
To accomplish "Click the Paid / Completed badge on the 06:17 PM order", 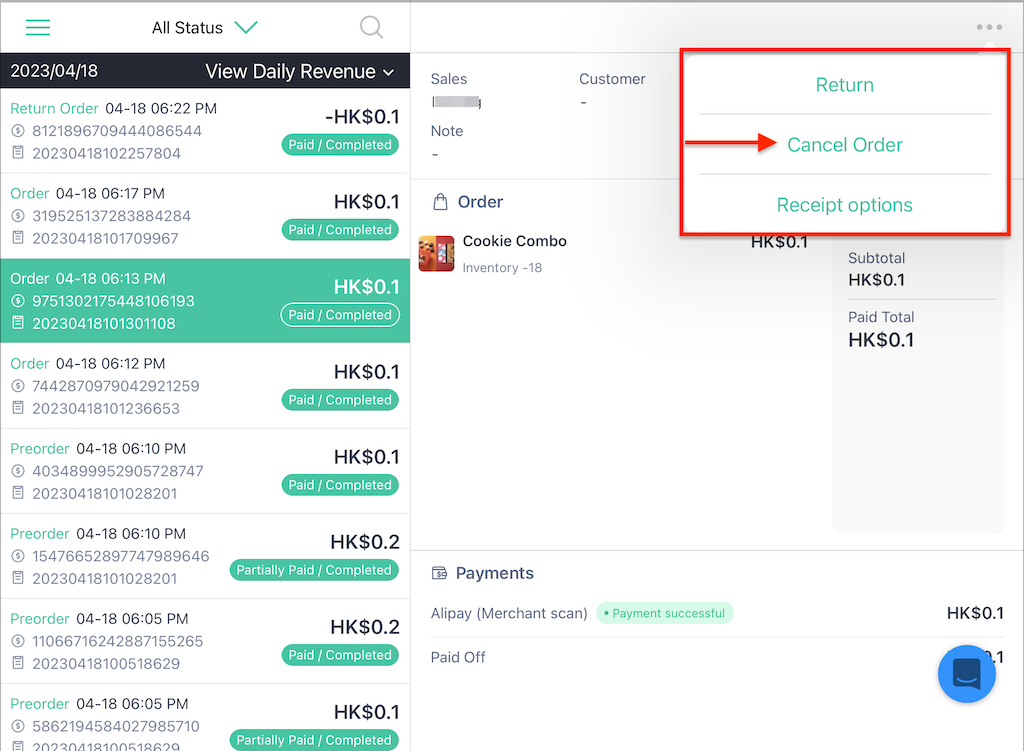I will [340, 229].
